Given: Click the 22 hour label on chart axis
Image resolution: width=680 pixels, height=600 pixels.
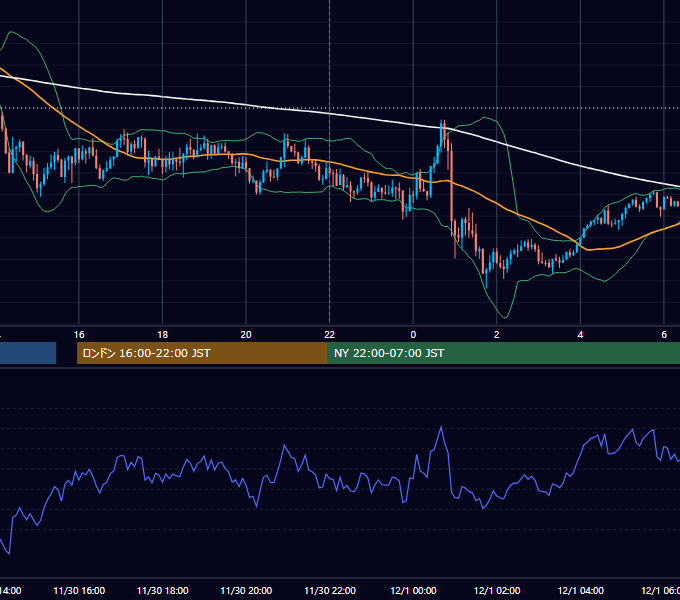Looking at the screenshot, I should (x=330, y=335).
